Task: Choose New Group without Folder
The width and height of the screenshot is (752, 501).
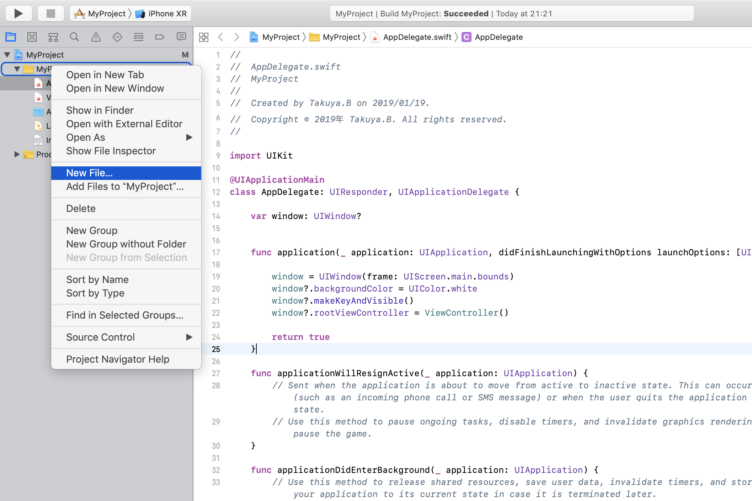Action: coord(126,244)
